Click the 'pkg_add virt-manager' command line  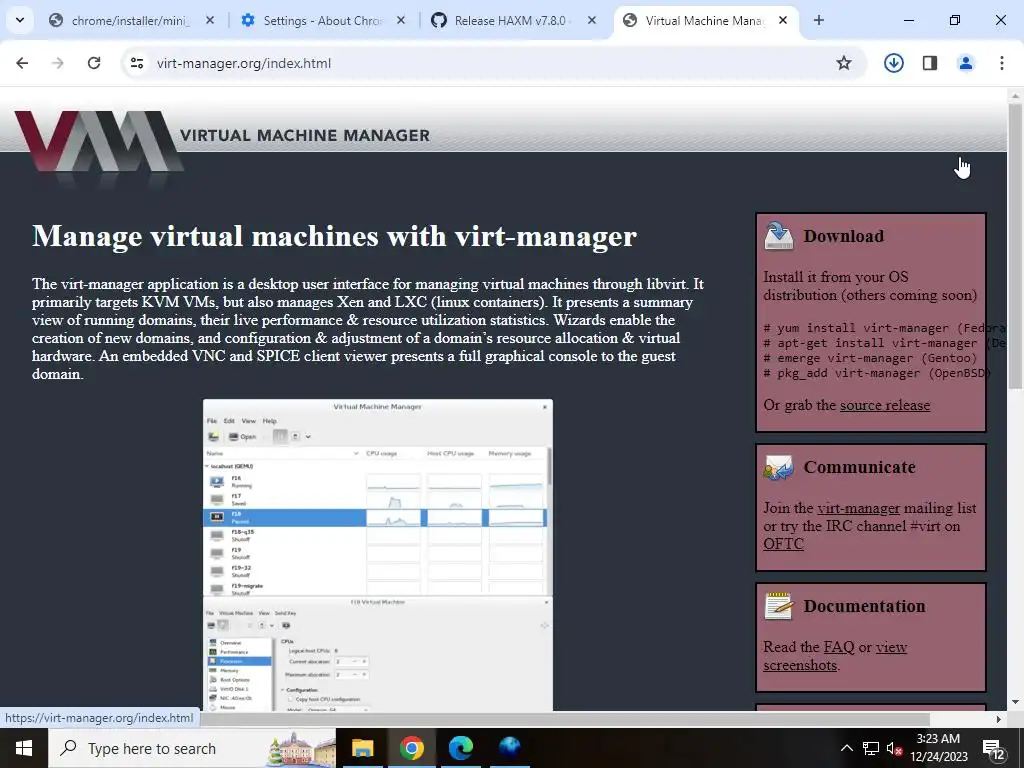click(x=877, y=374)
